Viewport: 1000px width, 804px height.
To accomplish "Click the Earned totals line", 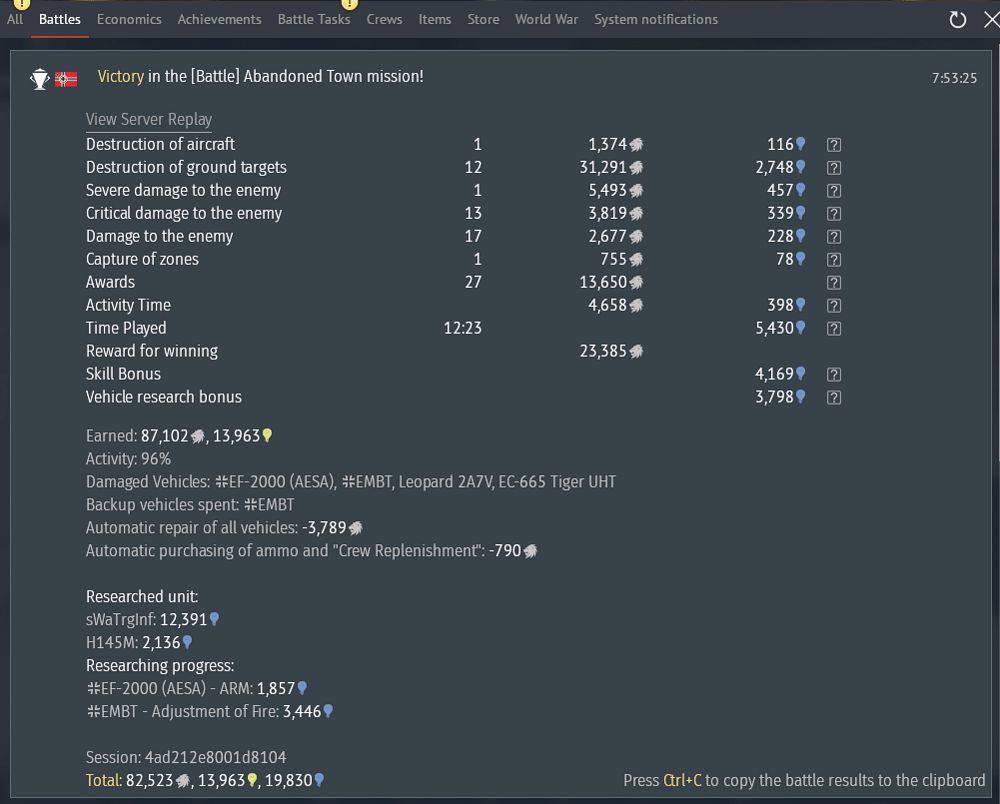I will tap(180, 435).
